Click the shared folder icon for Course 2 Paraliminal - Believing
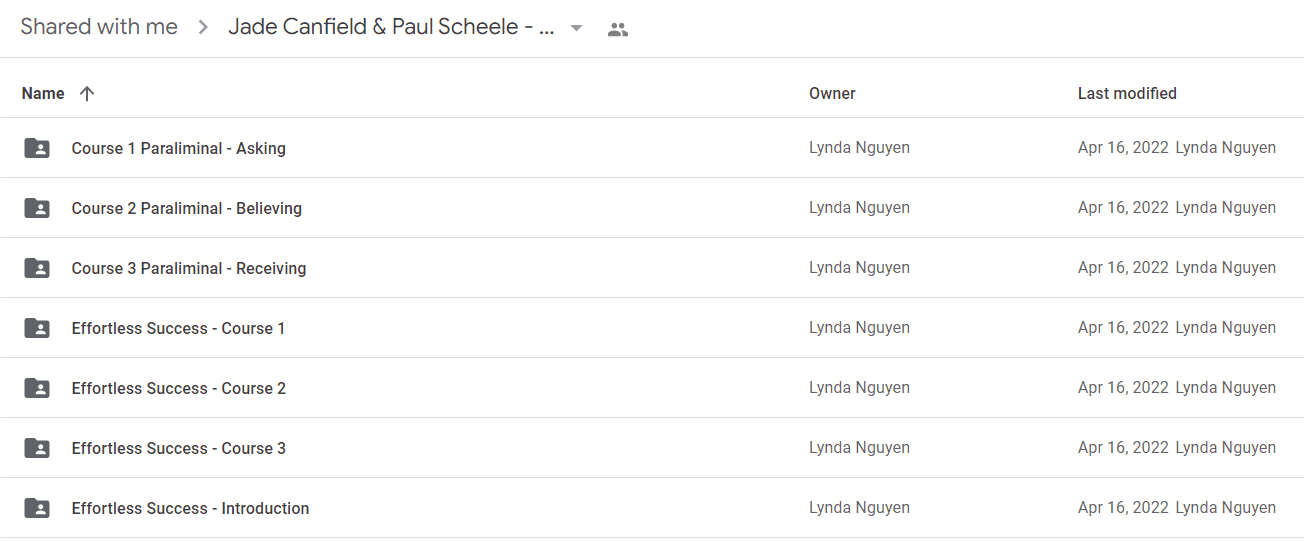 37,208
